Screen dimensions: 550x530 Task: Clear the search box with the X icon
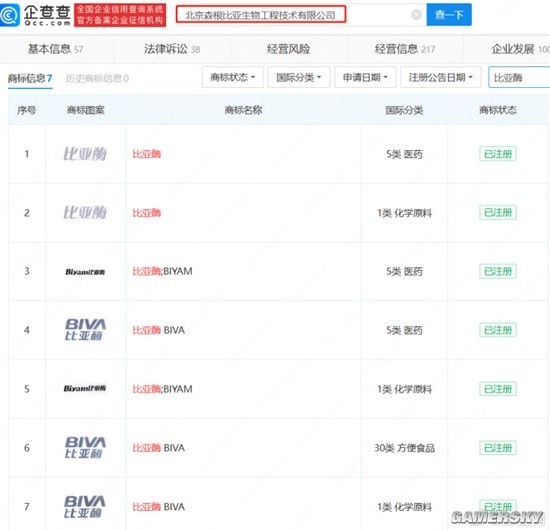click(416, 15)
